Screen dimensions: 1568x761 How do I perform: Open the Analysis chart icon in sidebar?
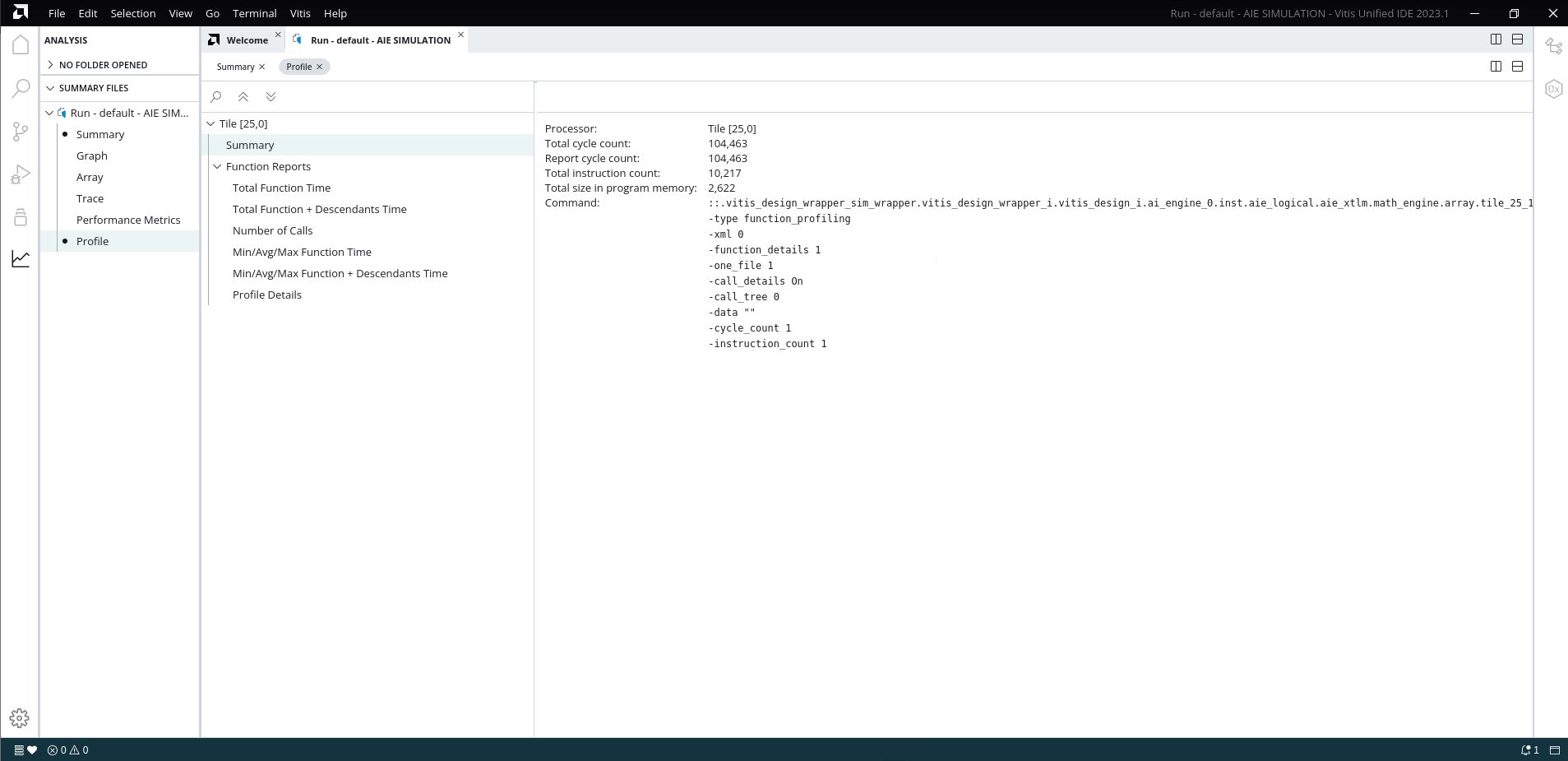click(x=21, y=259)
